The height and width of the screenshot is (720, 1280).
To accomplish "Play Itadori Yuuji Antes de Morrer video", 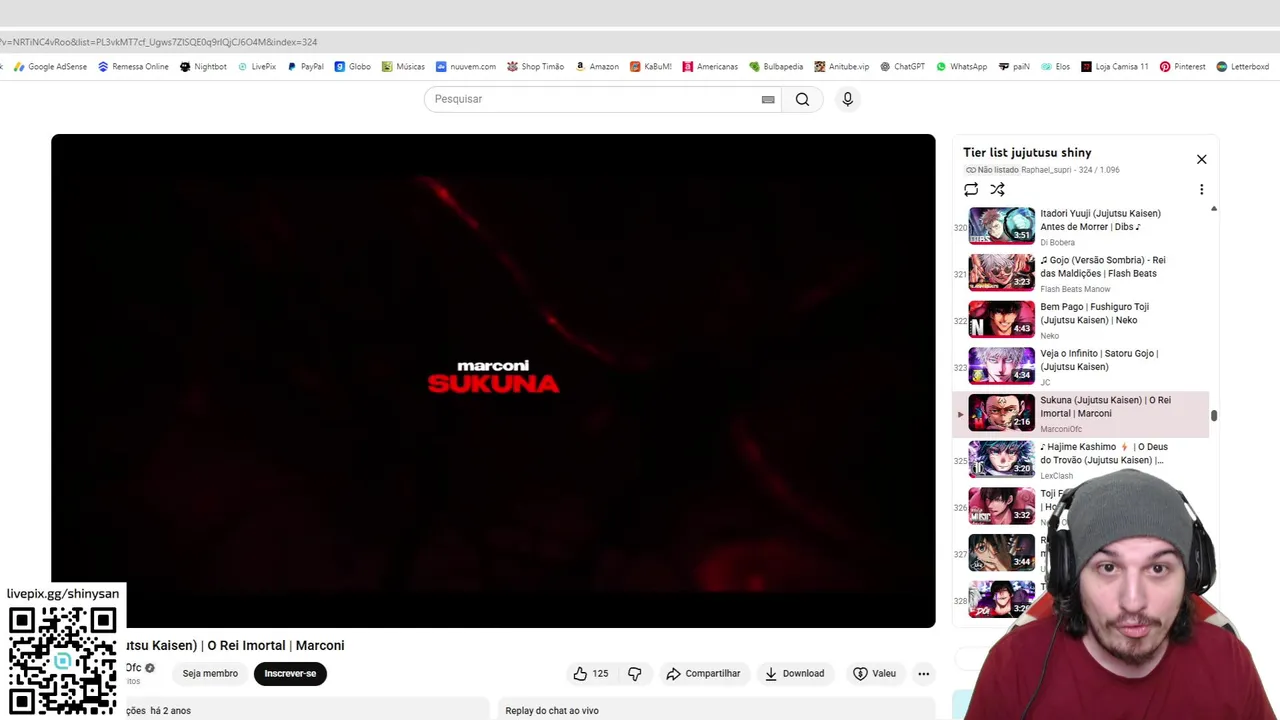I will (x=1081, y=226).
